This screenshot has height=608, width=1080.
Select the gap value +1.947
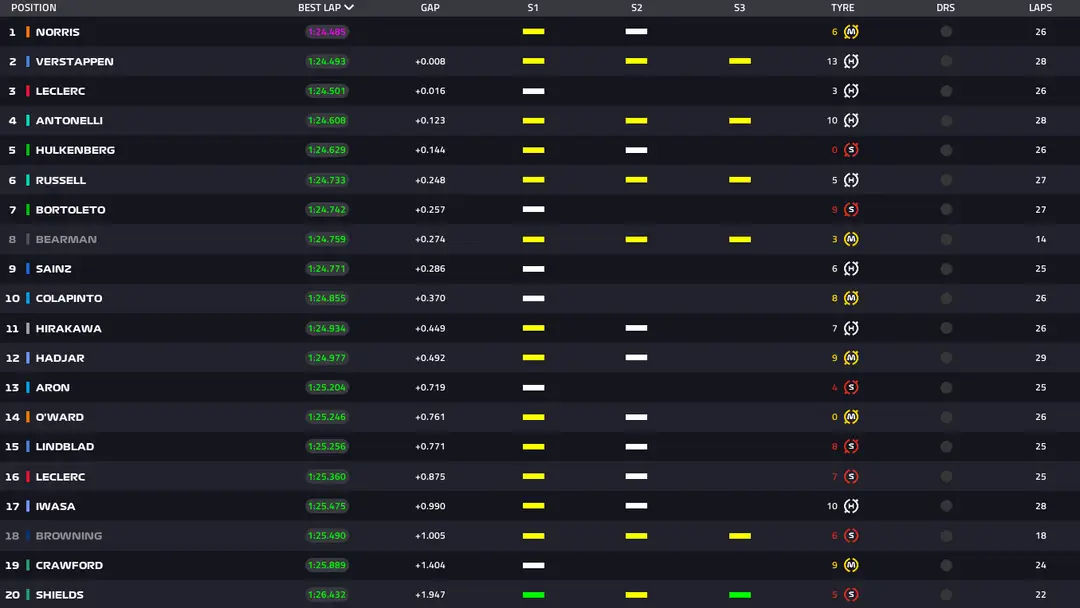point(430,595)
